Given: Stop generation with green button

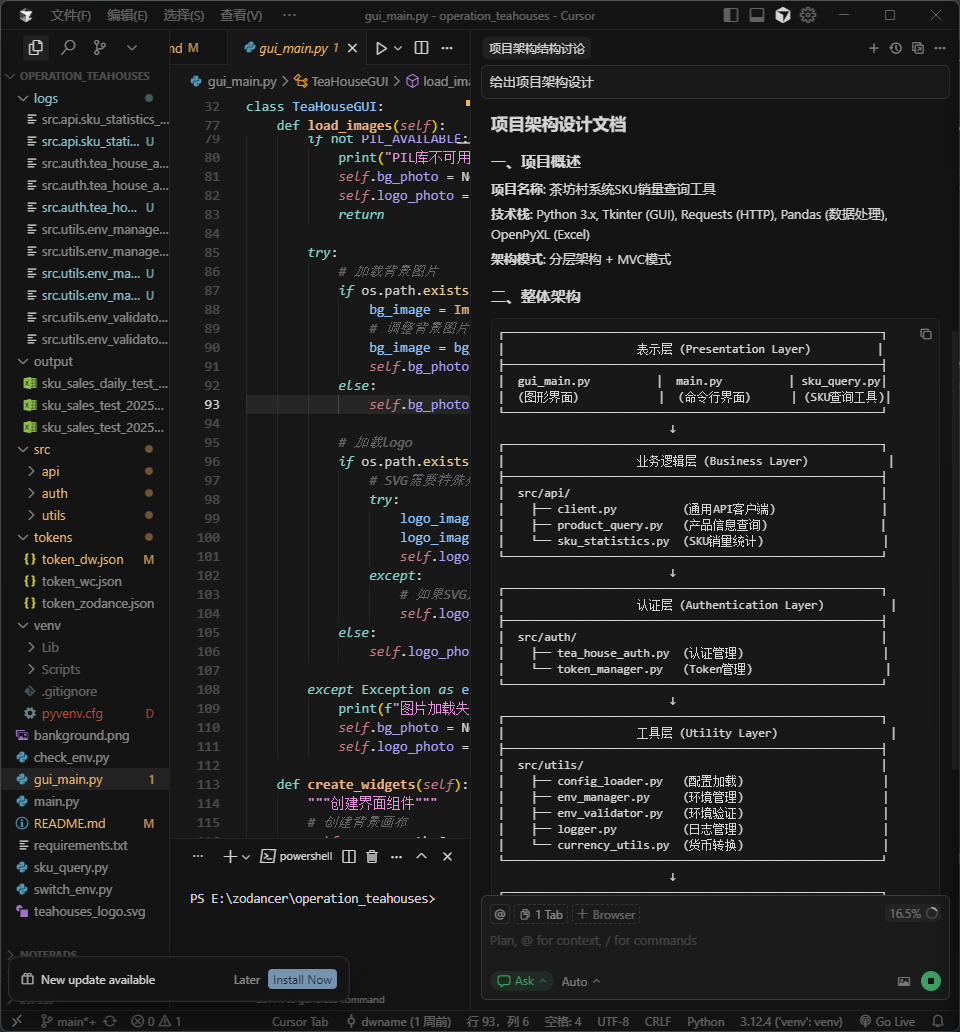Looking at the screenshot, I should (x=930, y=981).
